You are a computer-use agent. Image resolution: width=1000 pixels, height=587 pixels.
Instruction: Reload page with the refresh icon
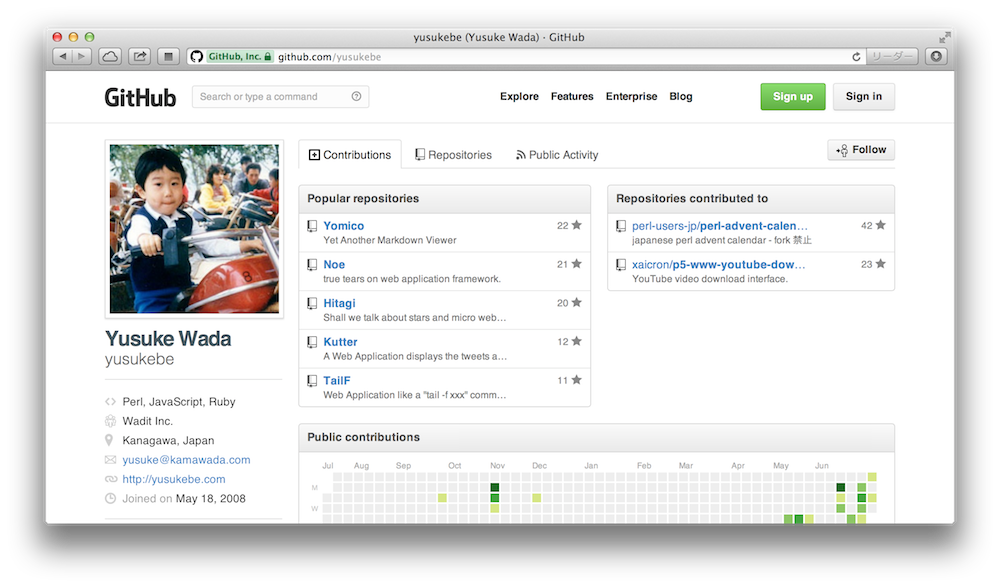[856, 57]
